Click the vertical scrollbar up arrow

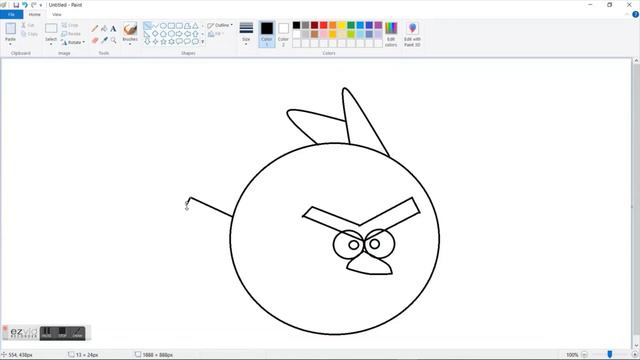coord(636,61)
